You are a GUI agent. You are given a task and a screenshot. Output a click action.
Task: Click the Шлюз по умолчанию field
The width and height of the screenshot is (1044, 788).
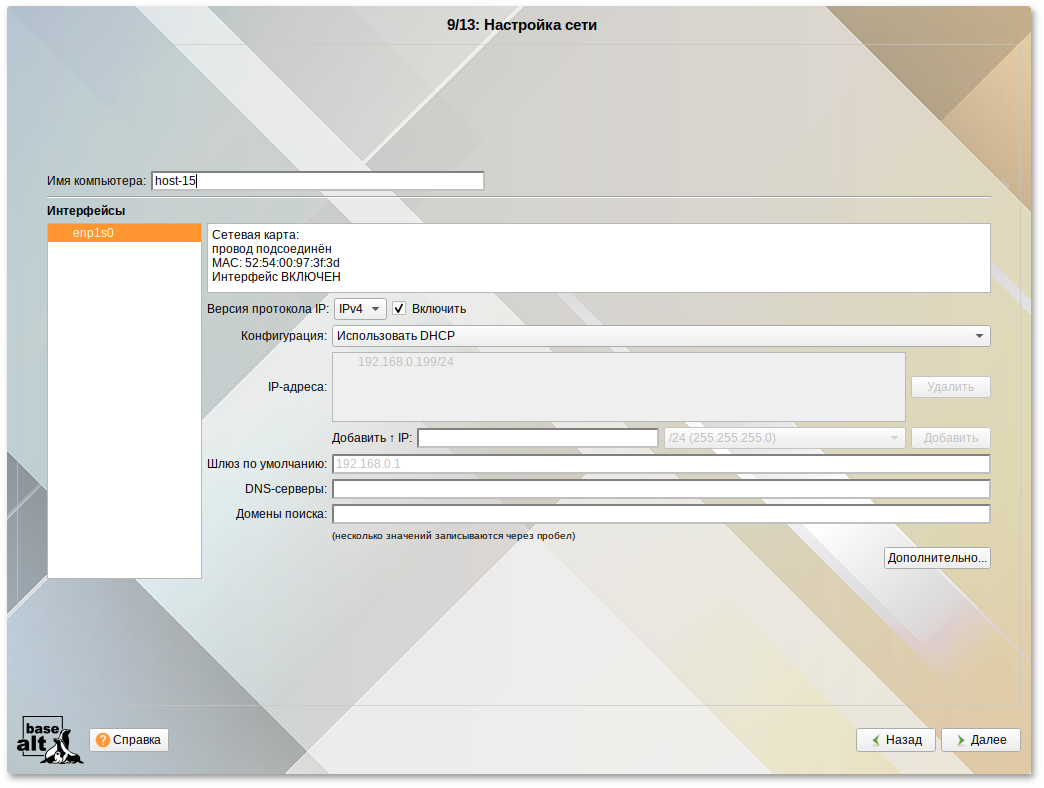tap(660, 464)
